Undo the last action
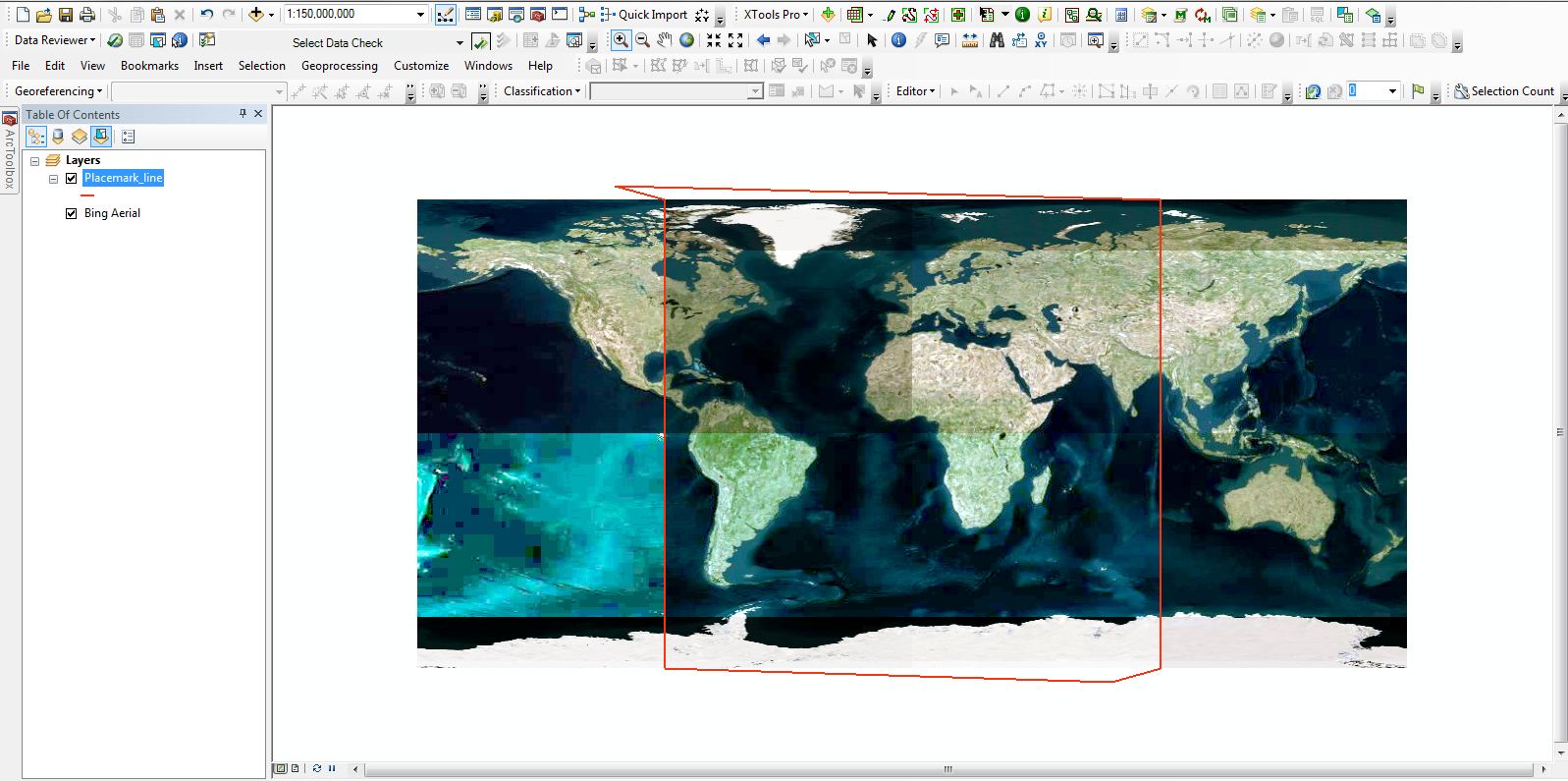 tap(206, 15)
